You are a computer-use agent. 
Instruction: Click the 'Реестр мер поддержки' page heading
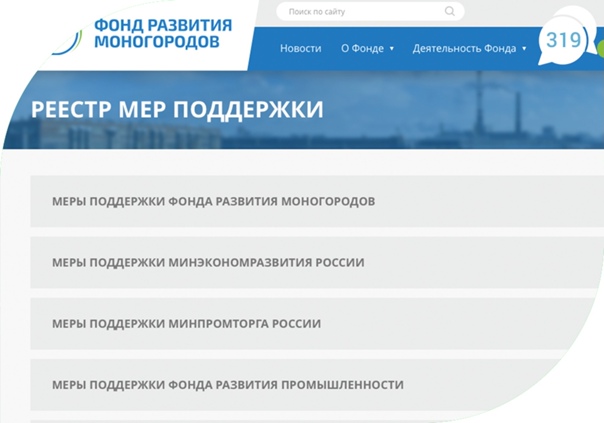point(177,109)
